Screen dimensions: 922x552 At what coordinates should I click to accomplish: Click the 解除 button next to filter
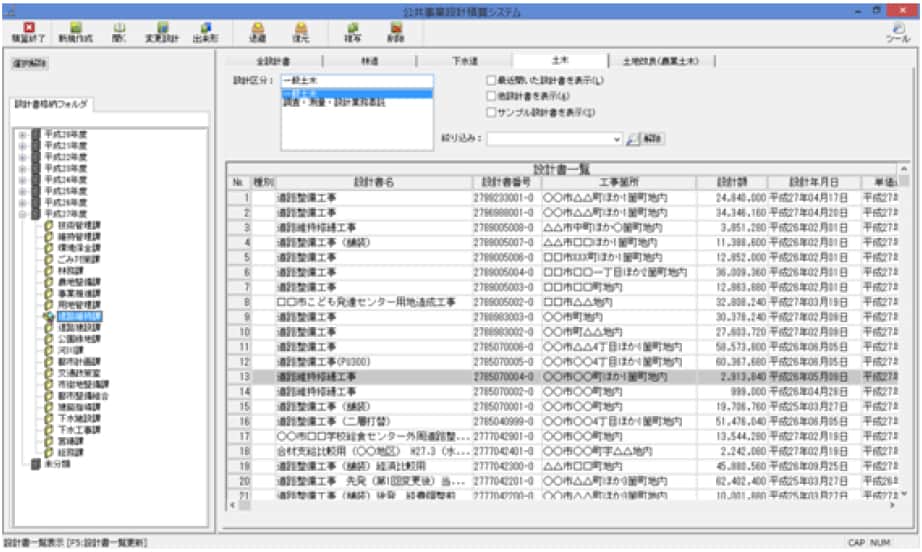pos(652,139)
